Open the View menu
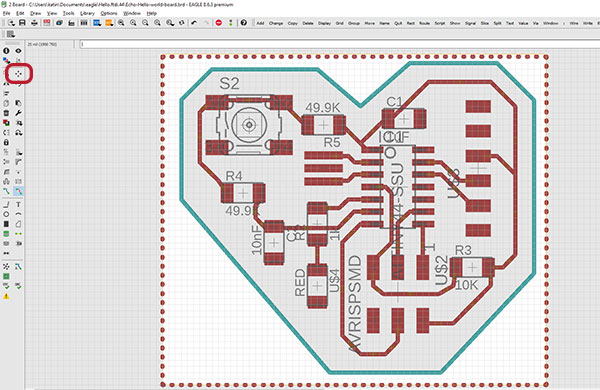Viewport: 600px width, 390px height. pyautogui.click(x=52, y=13)
